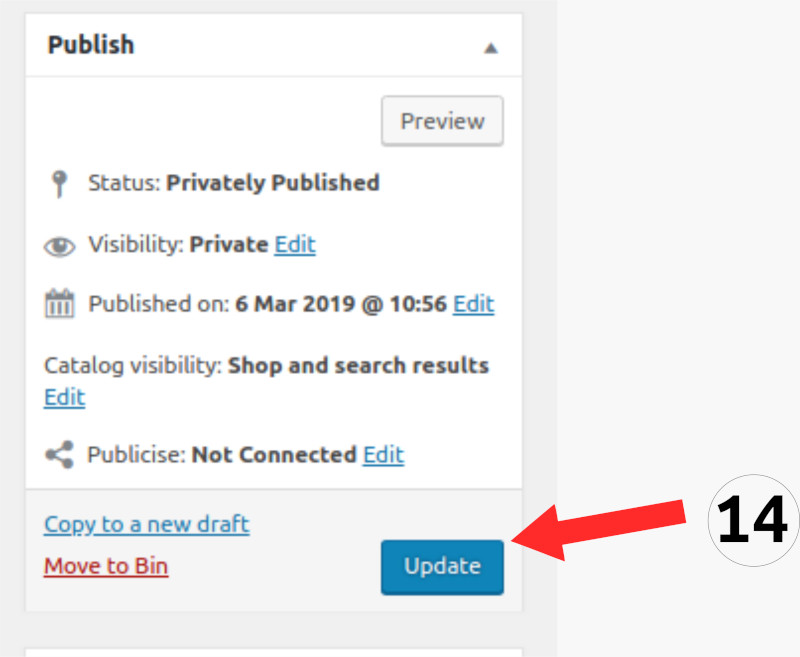Edit the Catalog visibility setting
800x657 pixels.
click(x=65, y=397)
